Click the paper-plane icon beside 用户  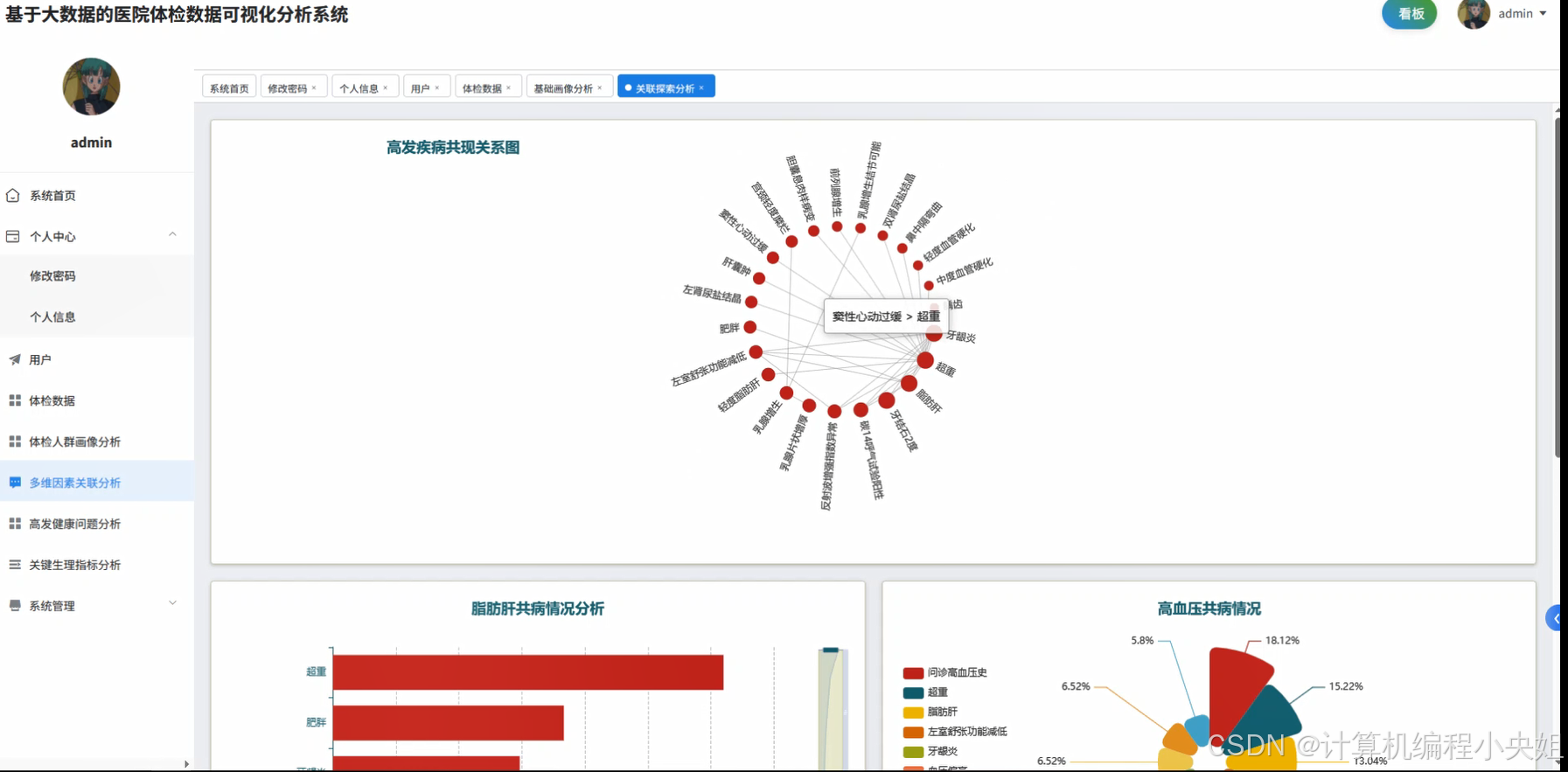point(15,359)
